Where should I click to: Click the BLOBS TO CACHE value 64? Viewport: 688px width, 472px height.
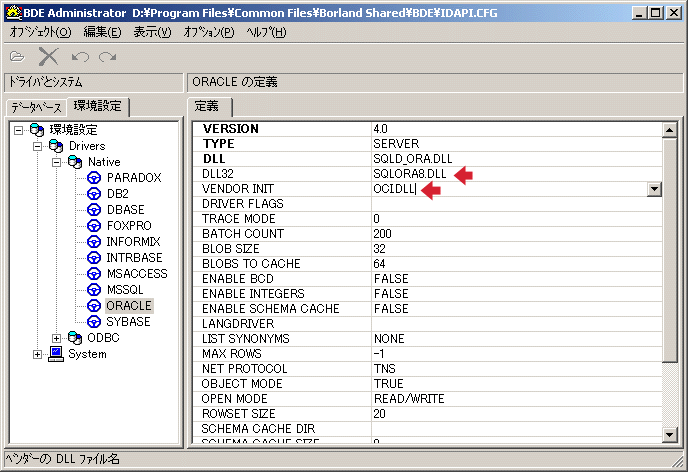point(380,264)
